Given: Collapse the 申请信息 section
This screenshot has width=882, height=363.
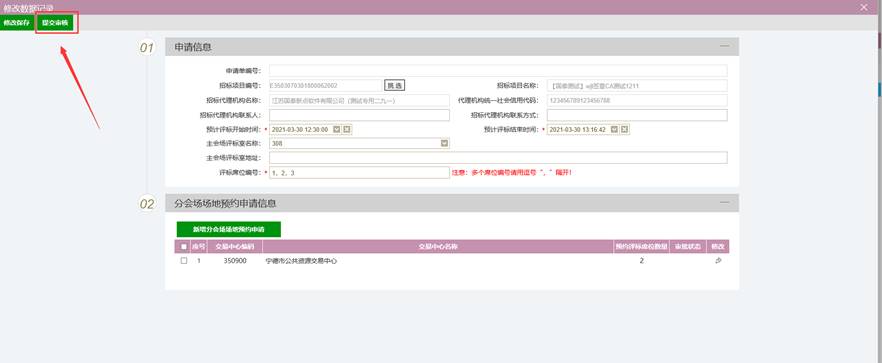Looking at the screenshot, I should pyautogui.click(x=724, y=46).
